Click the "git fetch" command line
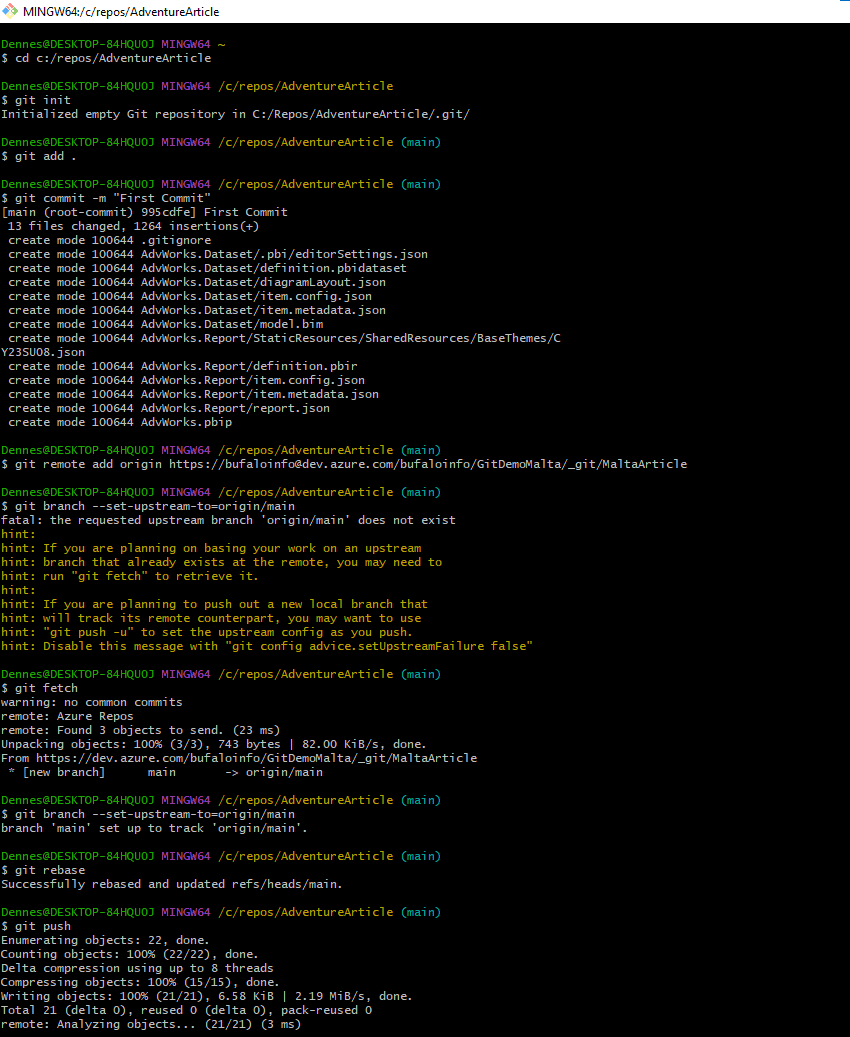Image resolution: width=850 pixels, height=1037 pixels. (x=42, y=688)
